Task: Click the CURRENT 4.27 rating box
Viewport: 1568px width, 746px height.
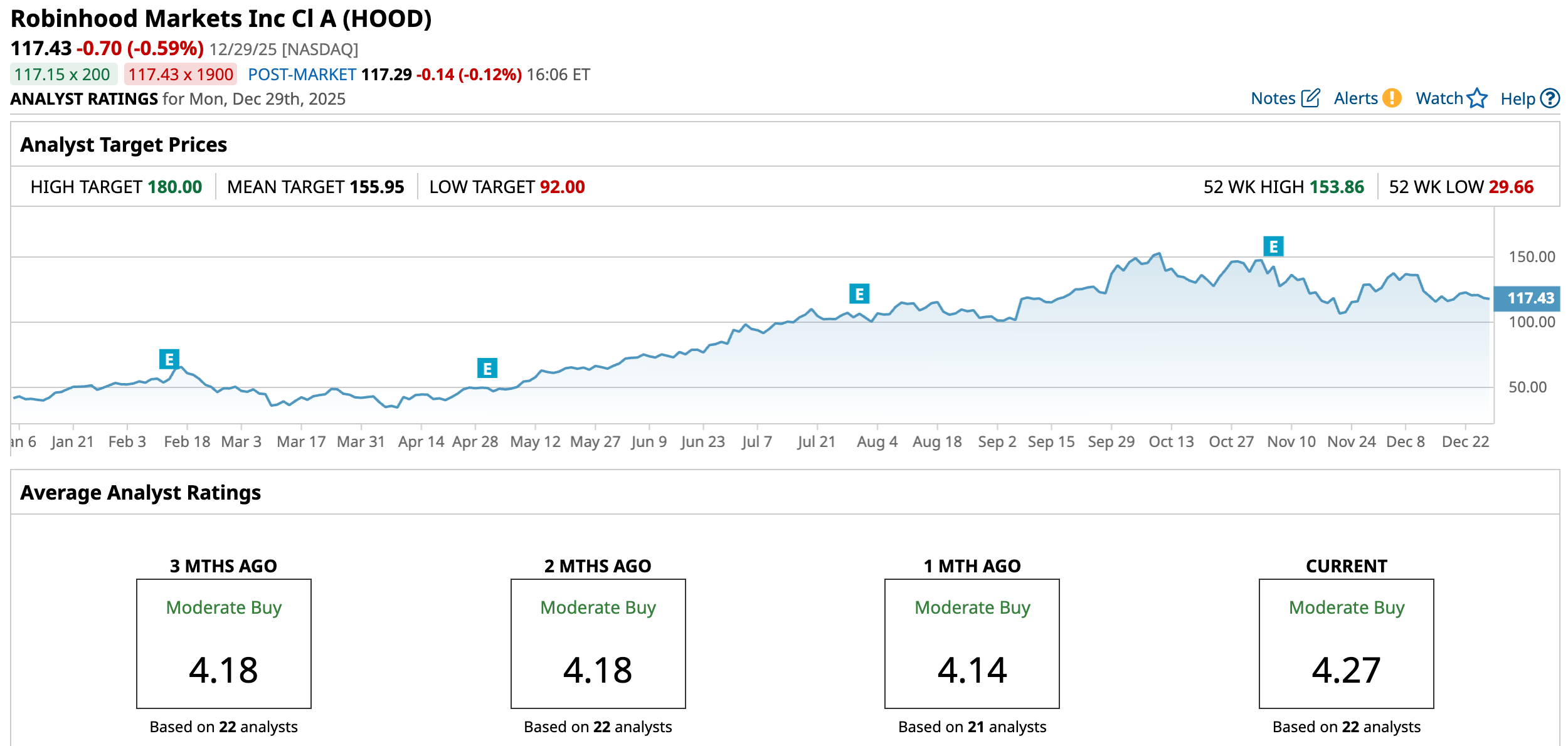Action: 1346,644
